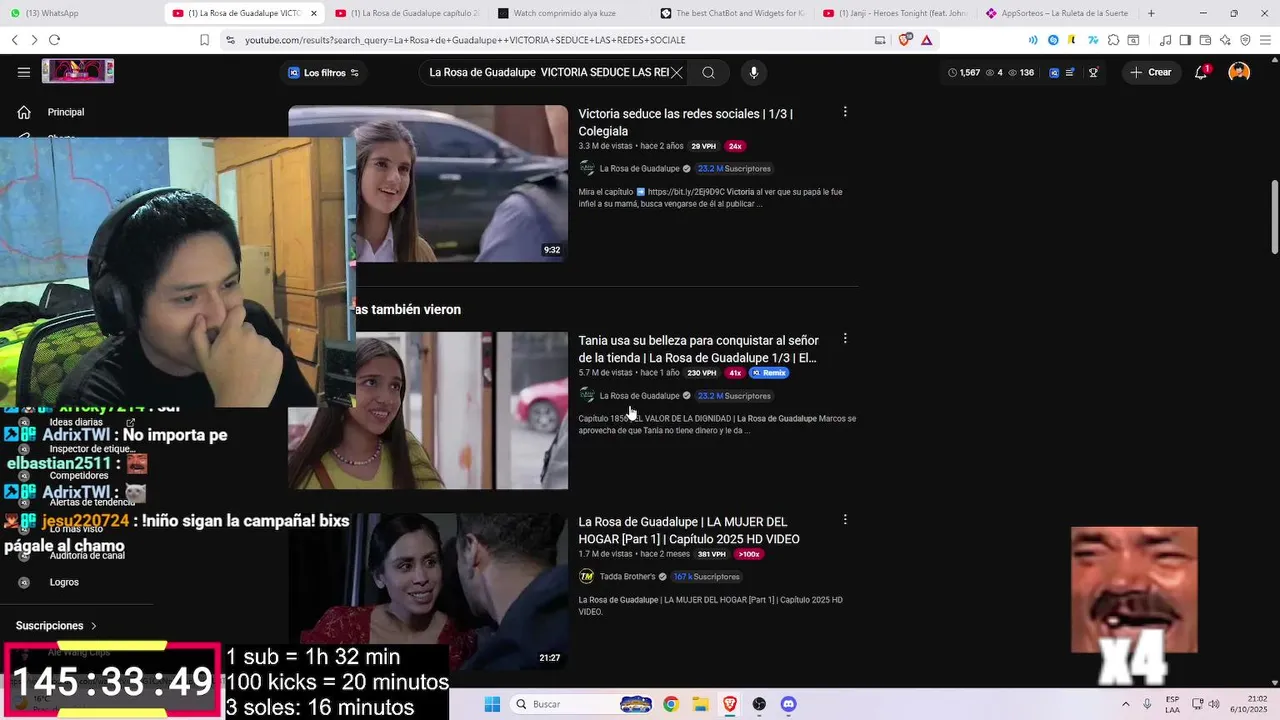Image resolution: width=1280 pixels, height=720 pixels.
Task: Switch to AppSorteos Ruleta de la Suerte tab
Action: pyautogui.click(x=1058, y=13)
